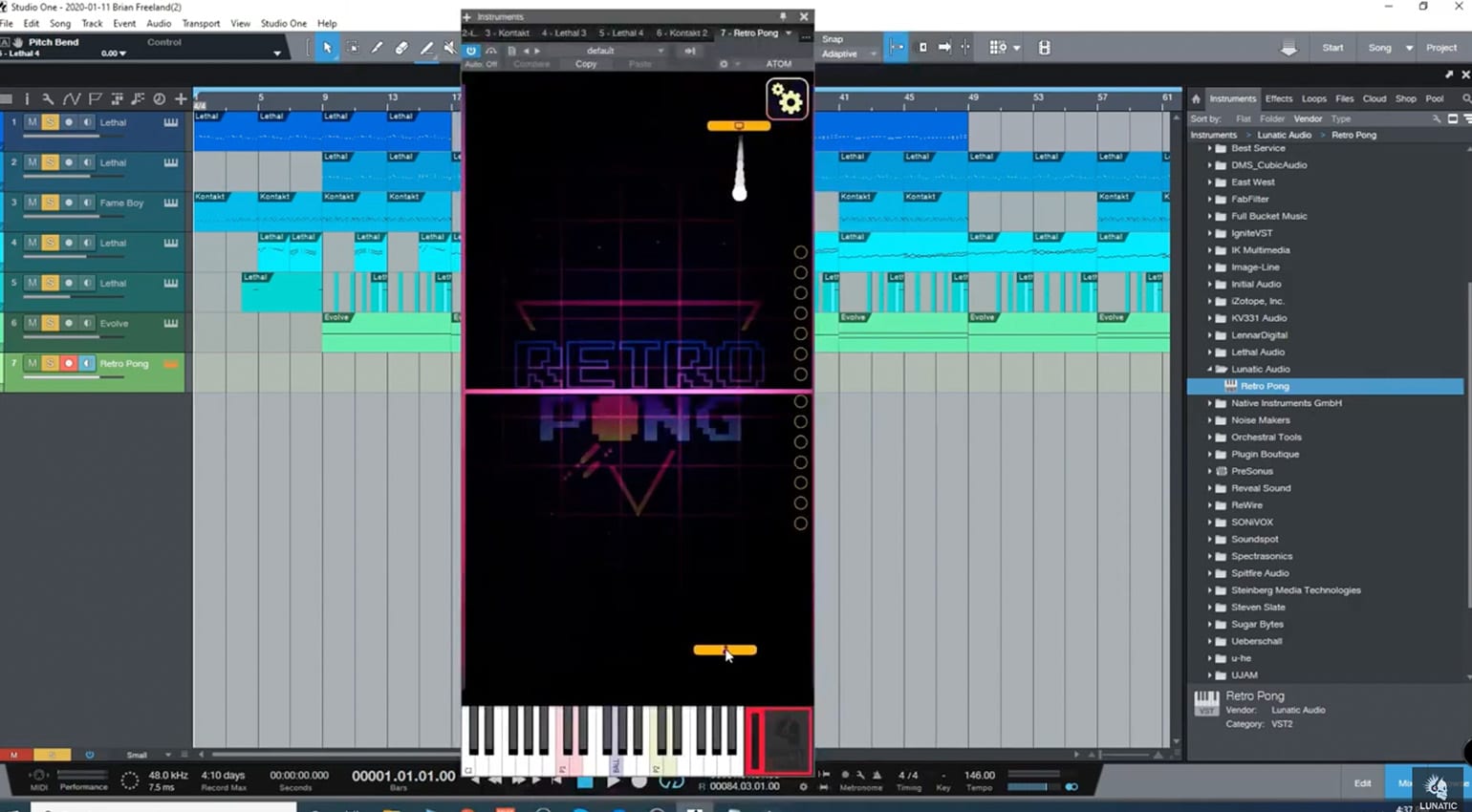The image size is (1472, 812).
Task: Sort browser by Vendor
Action: click(1307, 118)
